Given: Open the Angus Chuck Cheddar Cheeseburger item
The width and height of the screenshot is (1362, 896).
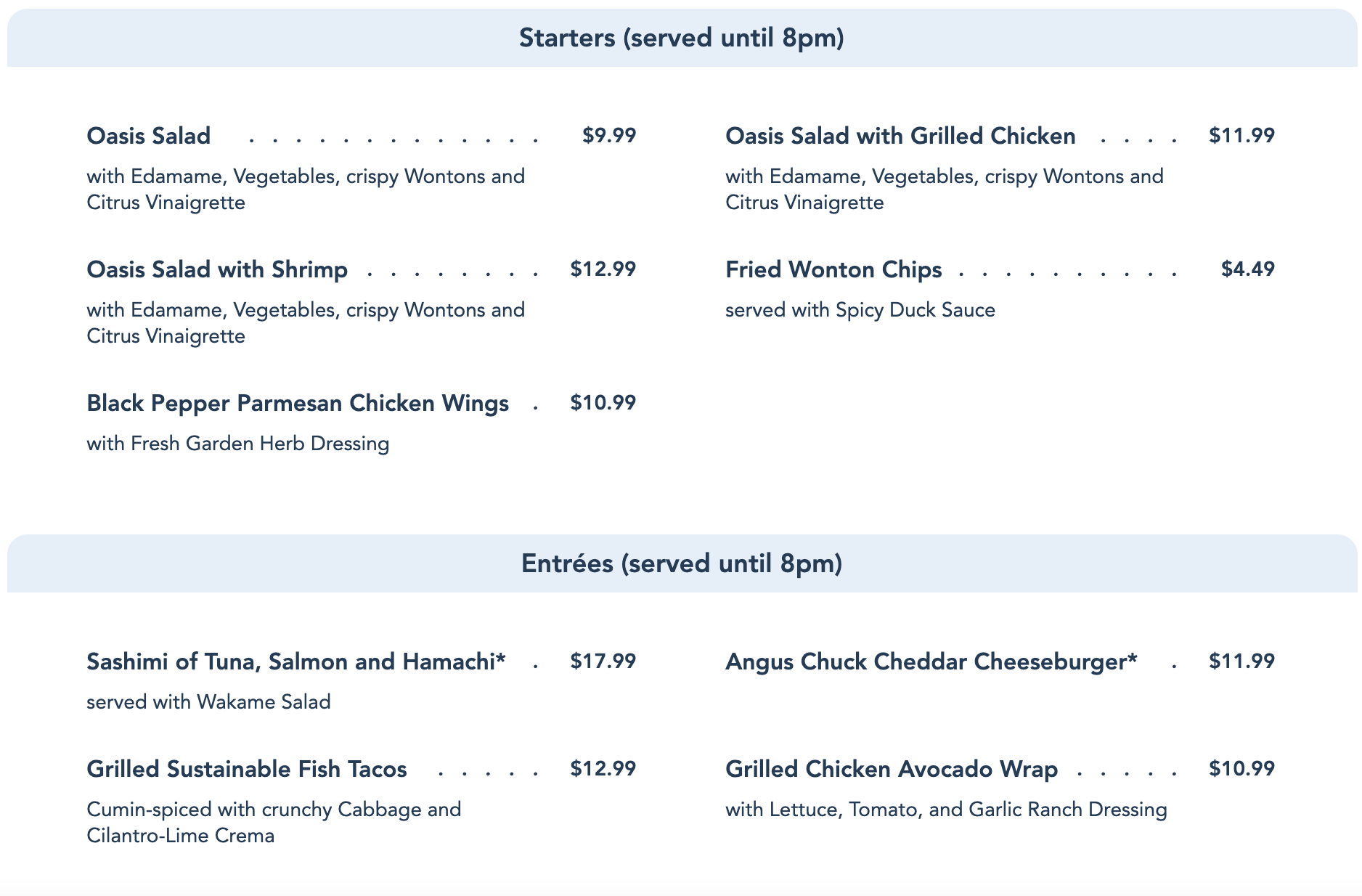Looking at the screenshot, I should point(931,661).
